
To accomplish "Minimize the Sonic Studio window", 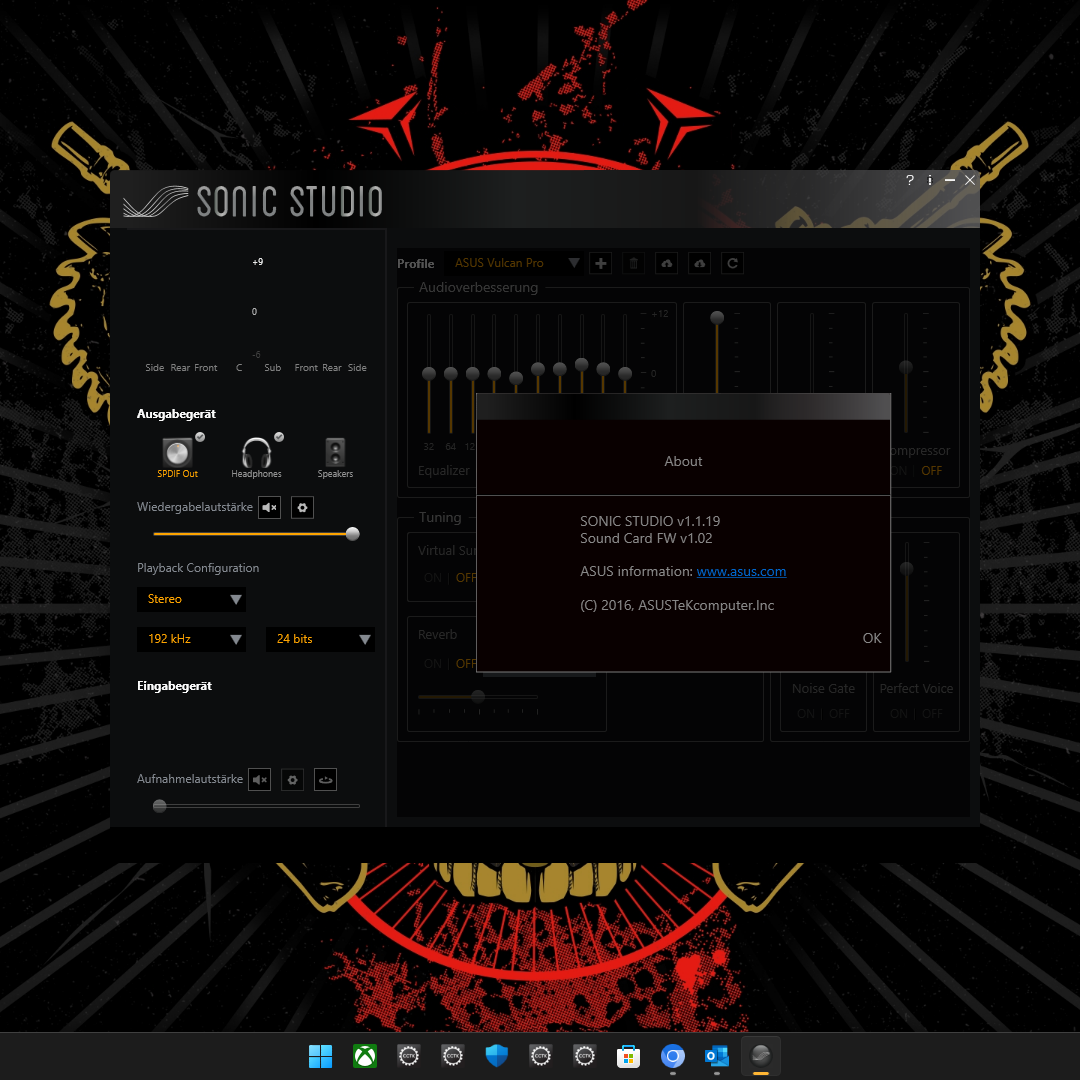I will [x=950, y=180].
